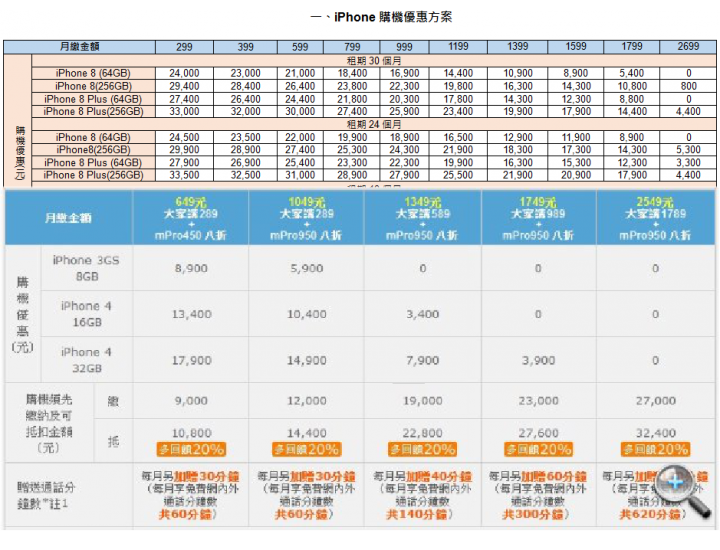Click 17,900 in the iPhone 4 32GB row
720x550 pixels.
tap(191, 360)
